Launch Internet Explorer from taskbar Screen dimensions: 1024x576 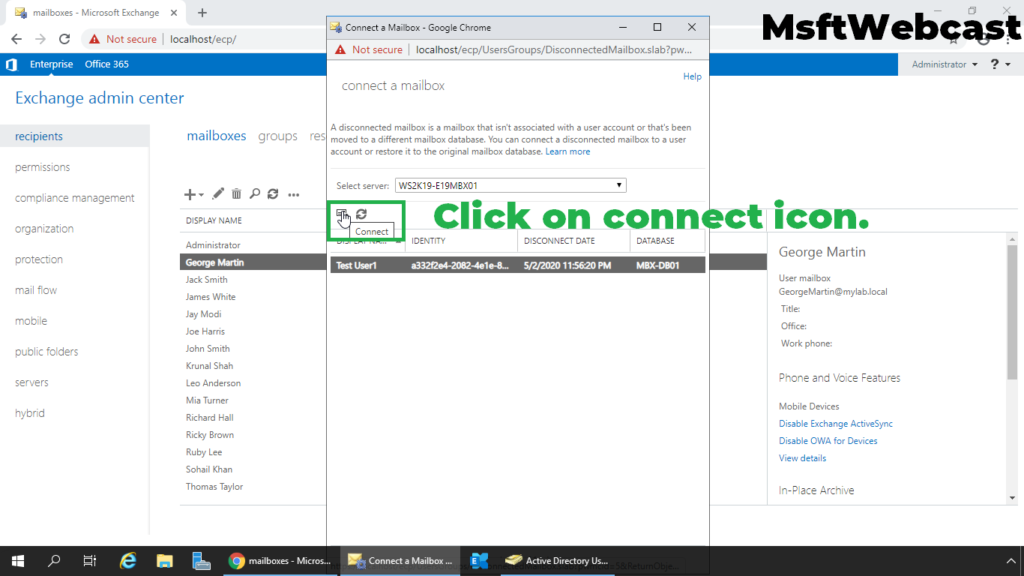pyautogui.click(x=127, y=561)
